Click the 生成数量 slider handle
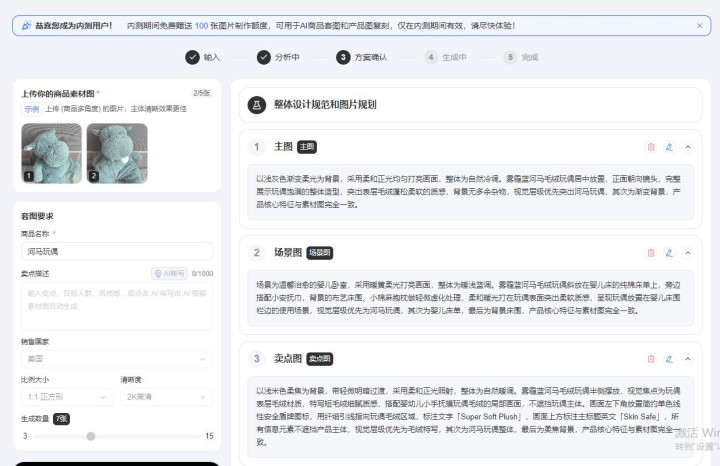 [x=91, y=436]
